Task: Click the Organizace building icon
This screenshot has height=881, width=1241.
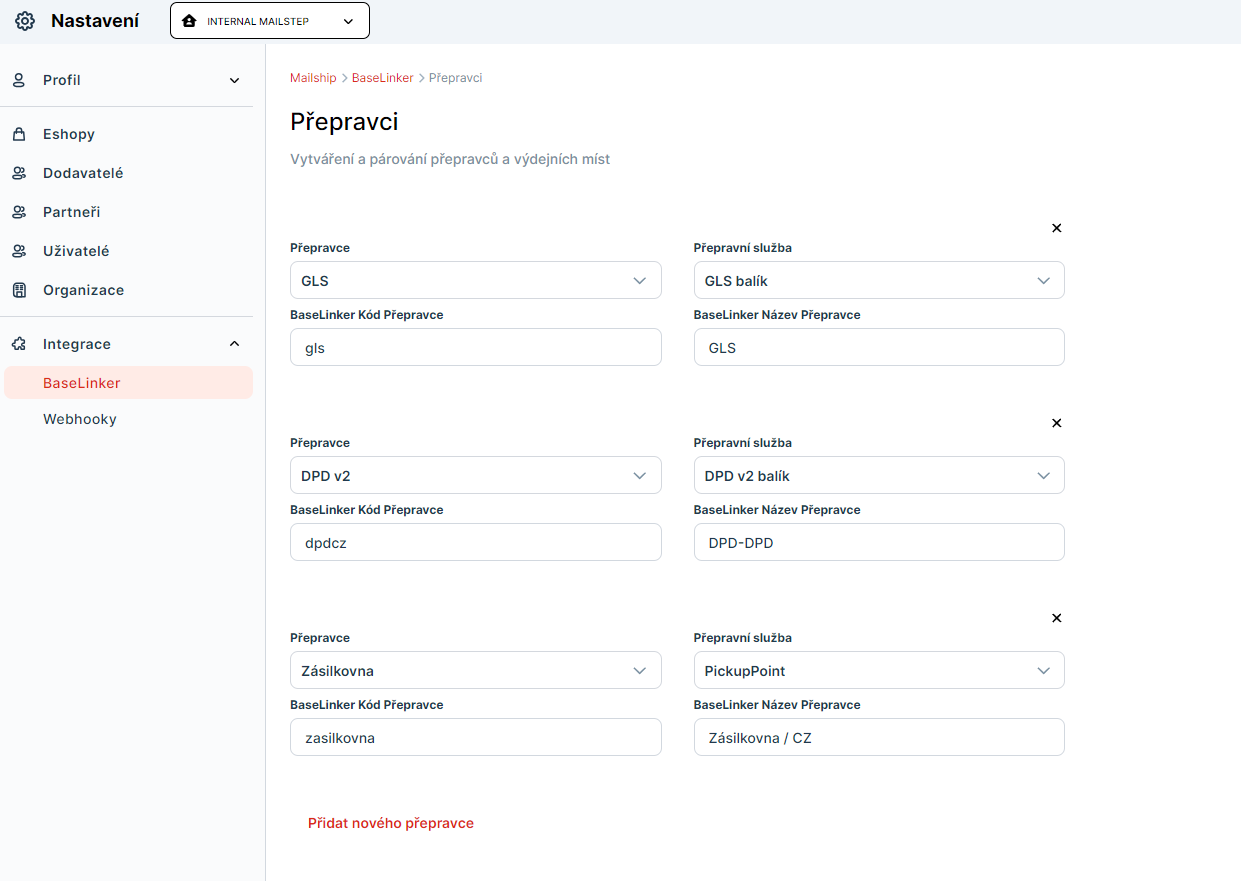Action: (x=19, y=290)
